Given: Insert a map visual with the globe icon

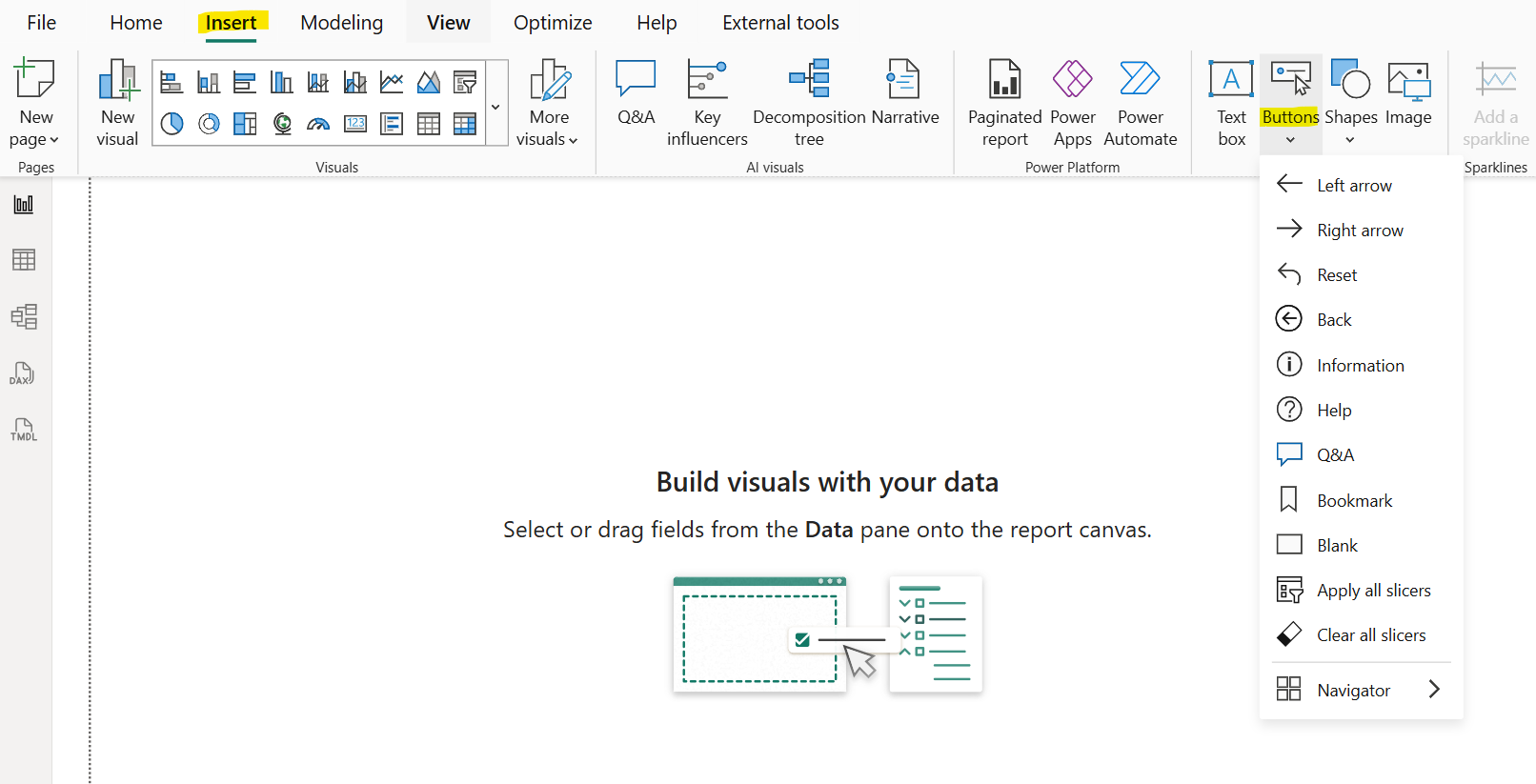Looking at the screenshot, I should click(282, 123).
